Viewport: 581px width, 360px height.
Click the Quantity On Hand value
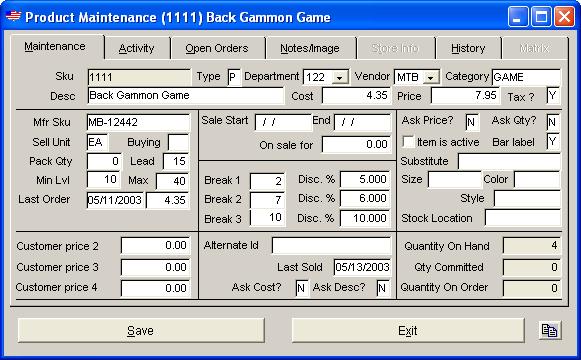[x=532, y=246]
